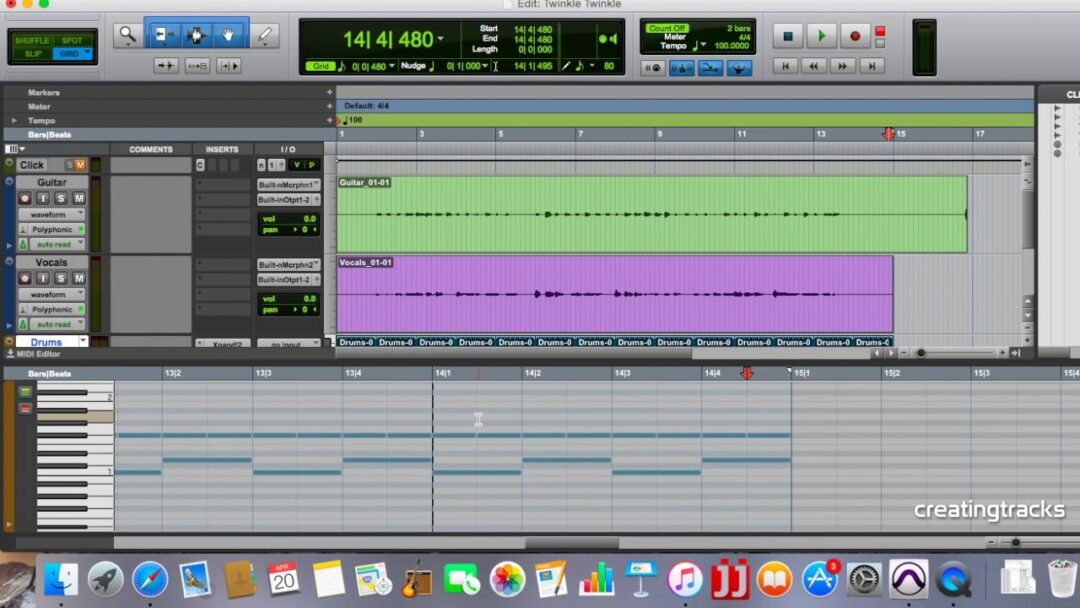Open main counter format dropdown arrow
This screenshot has width=1080, height=608.
pyautogui.click(x=440, y=39)
